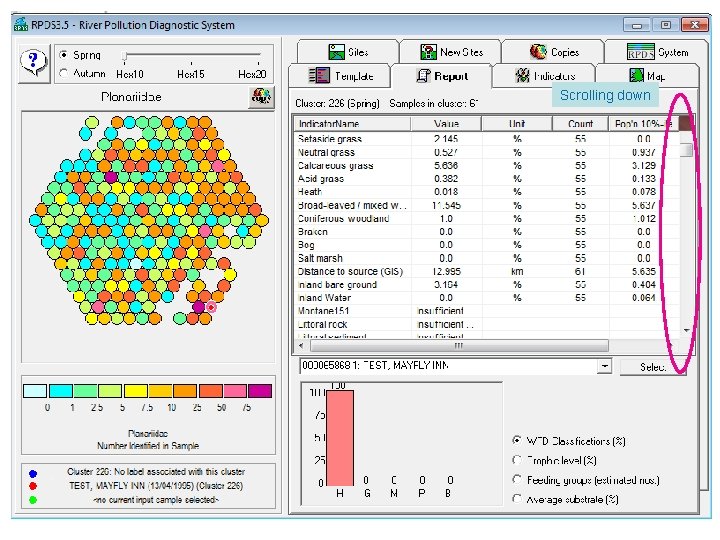
Task: Select Trophic level (%) radio option
Action: tap(517, 460)
